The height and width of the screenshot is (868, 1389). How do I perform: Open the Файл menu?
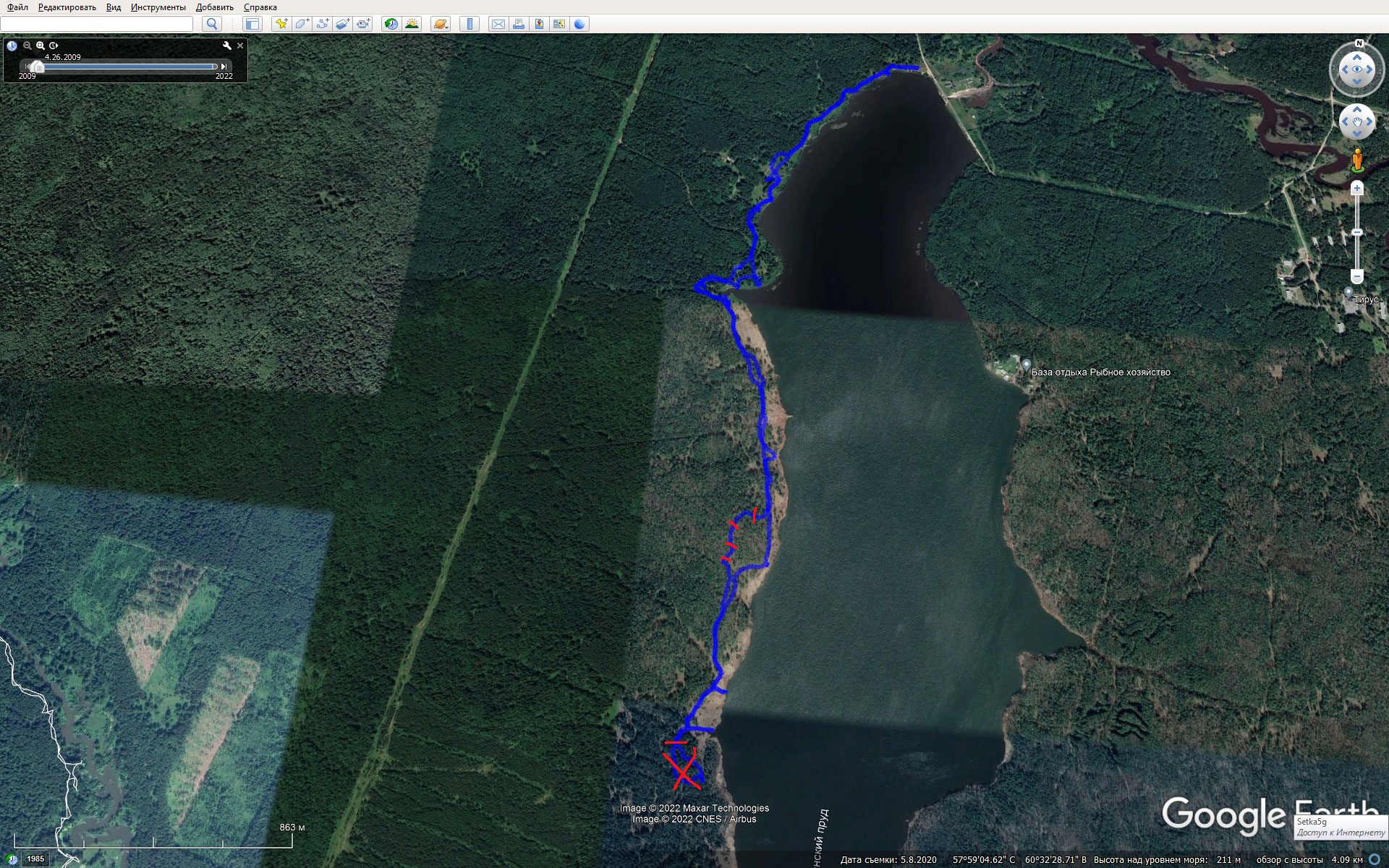coord(17,7)
